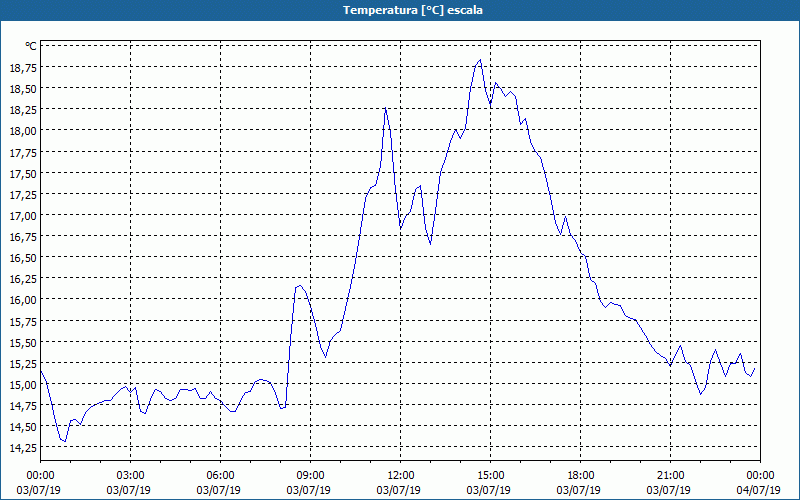
Task: Click the 16,25 y-axis value
Action: click(23, 279)
